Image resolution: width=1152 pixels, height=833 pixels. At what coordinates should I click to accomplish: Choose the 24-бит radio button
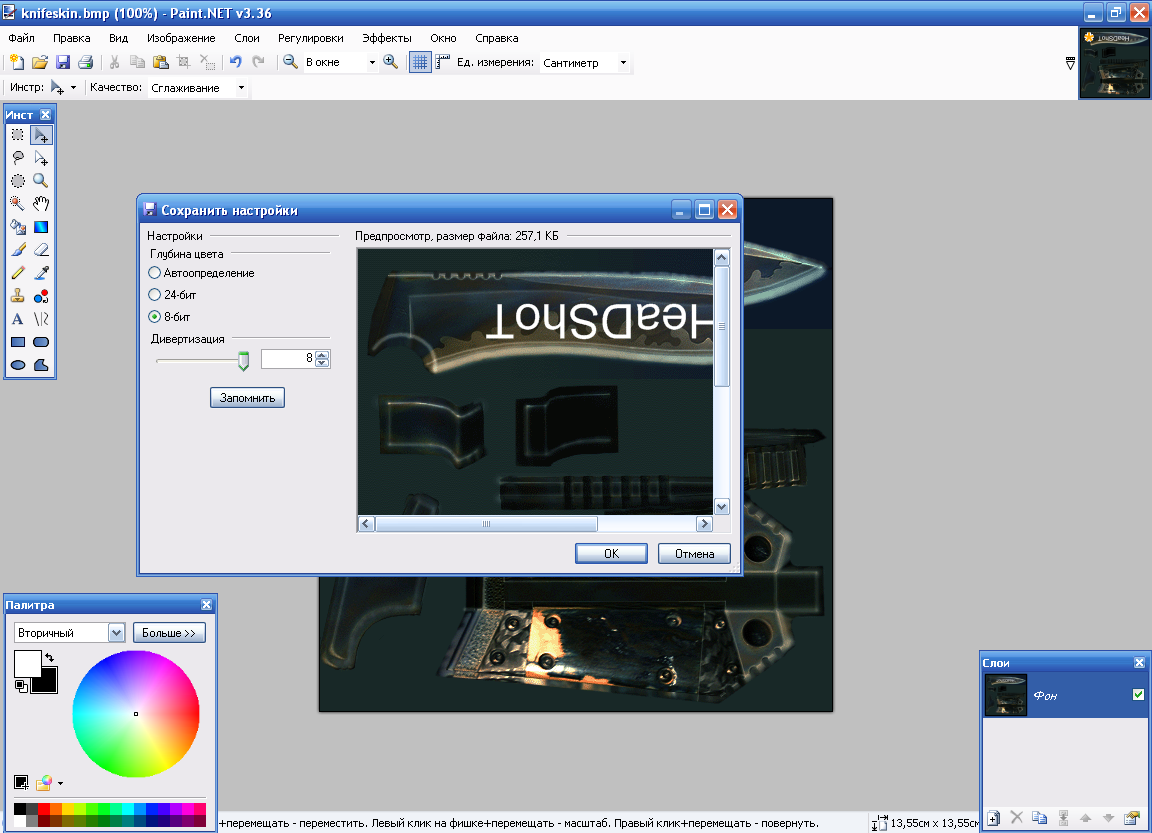[x=154, y=295]
